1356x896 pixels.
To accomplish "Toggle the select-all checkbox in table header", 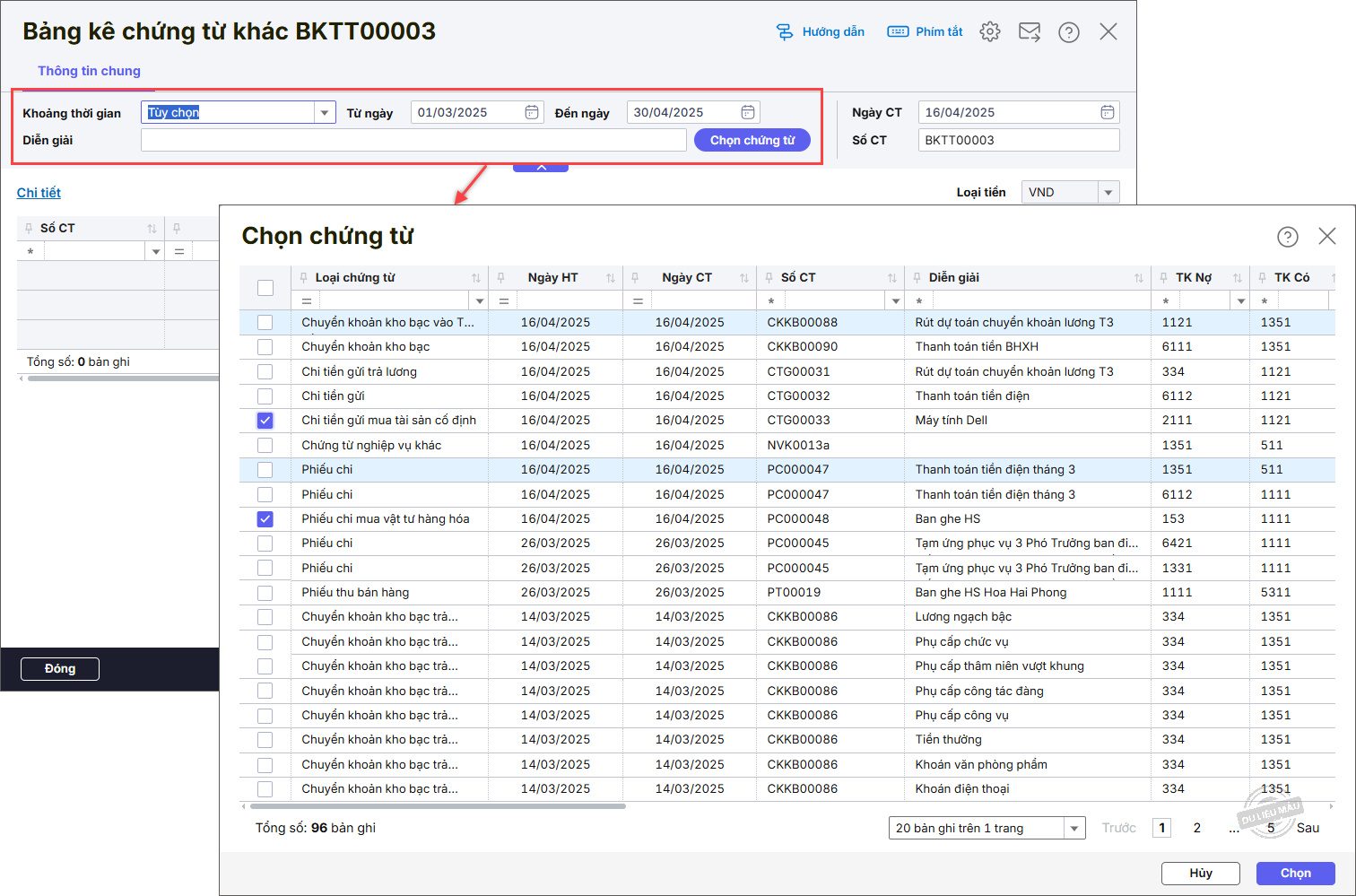I will click(265, 288).
